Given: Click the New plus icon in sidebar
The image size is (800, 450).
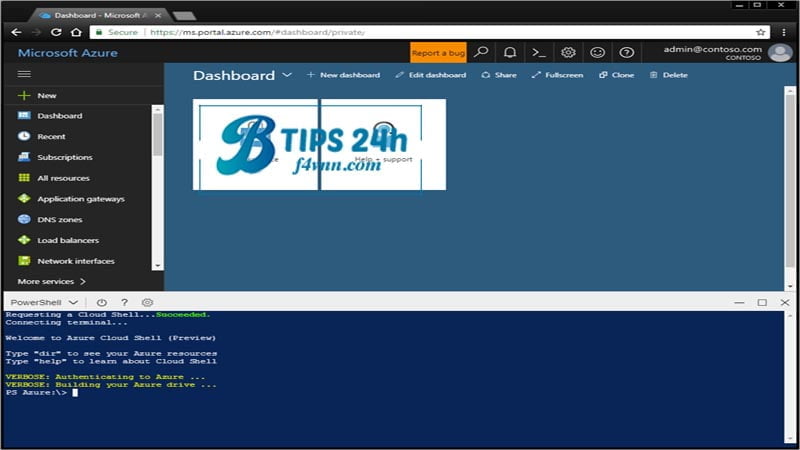Looking at the screenshot, I should (23, 95).
